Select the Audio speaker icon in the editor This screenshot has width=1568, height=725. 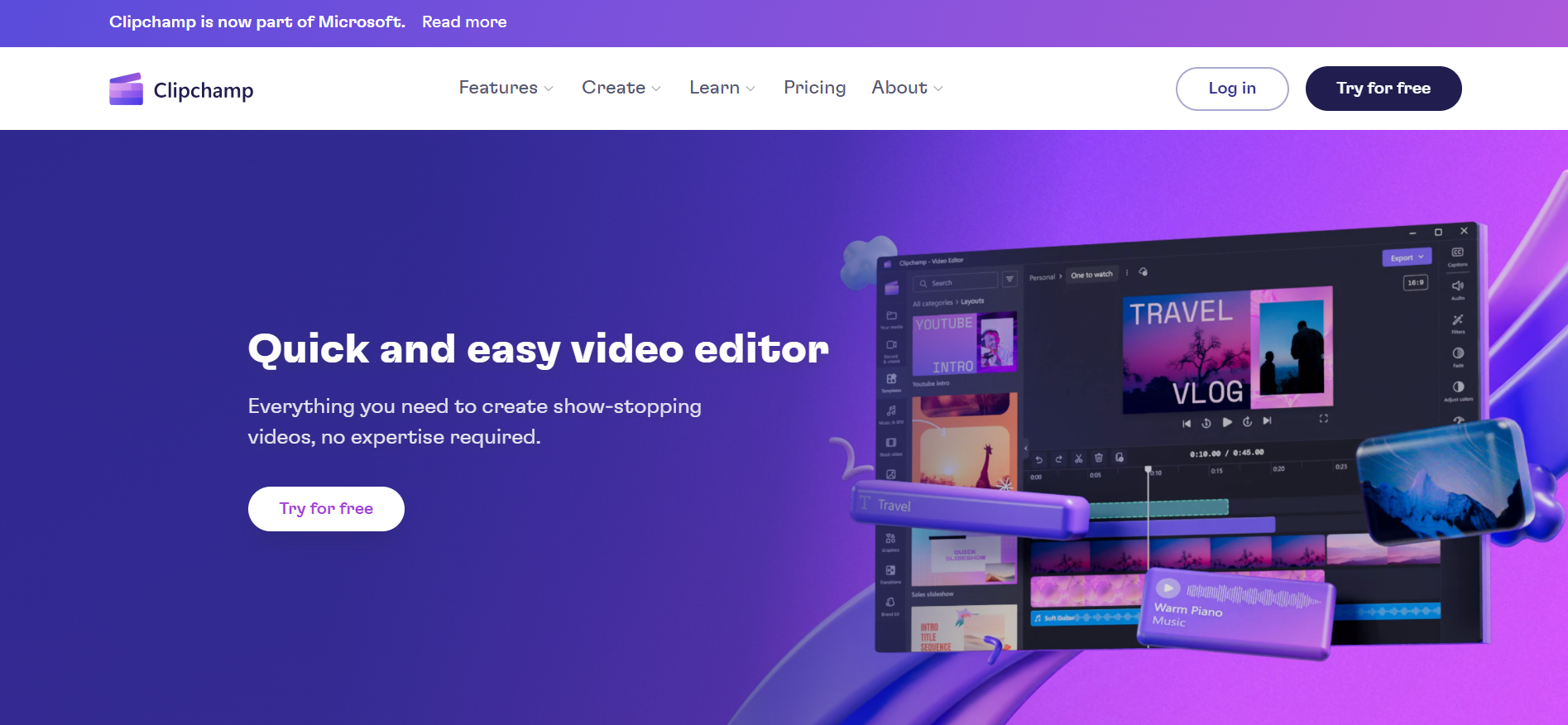coord(1457,286)
